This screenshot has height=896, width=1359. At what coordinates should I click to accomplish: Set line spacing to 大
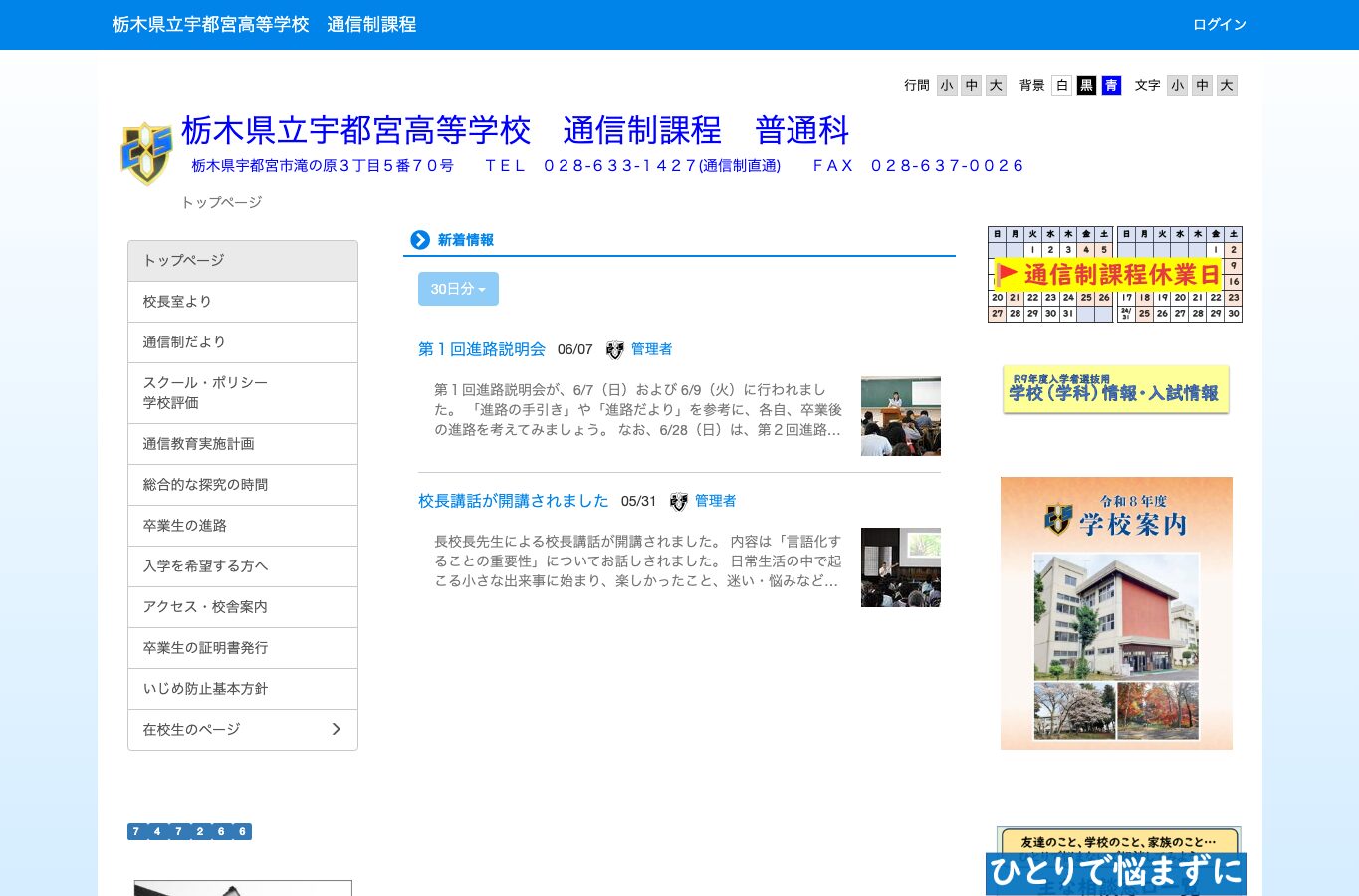tap(996, 86)
